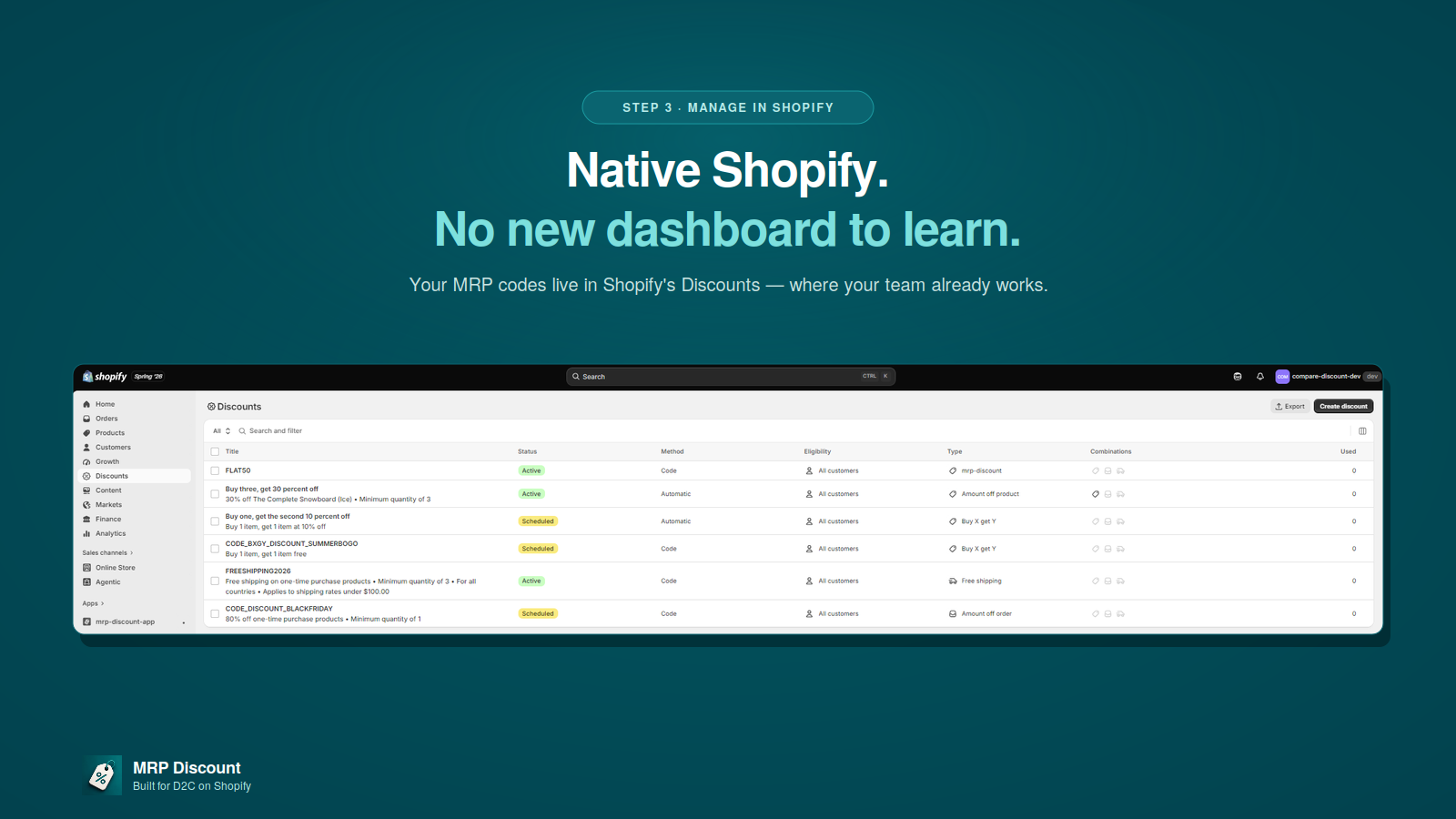The width and height of the screenshot is (1456, 819).
Task: Click the mrp-discount-app icon in sidebar
Action: (x=86, y=622)
